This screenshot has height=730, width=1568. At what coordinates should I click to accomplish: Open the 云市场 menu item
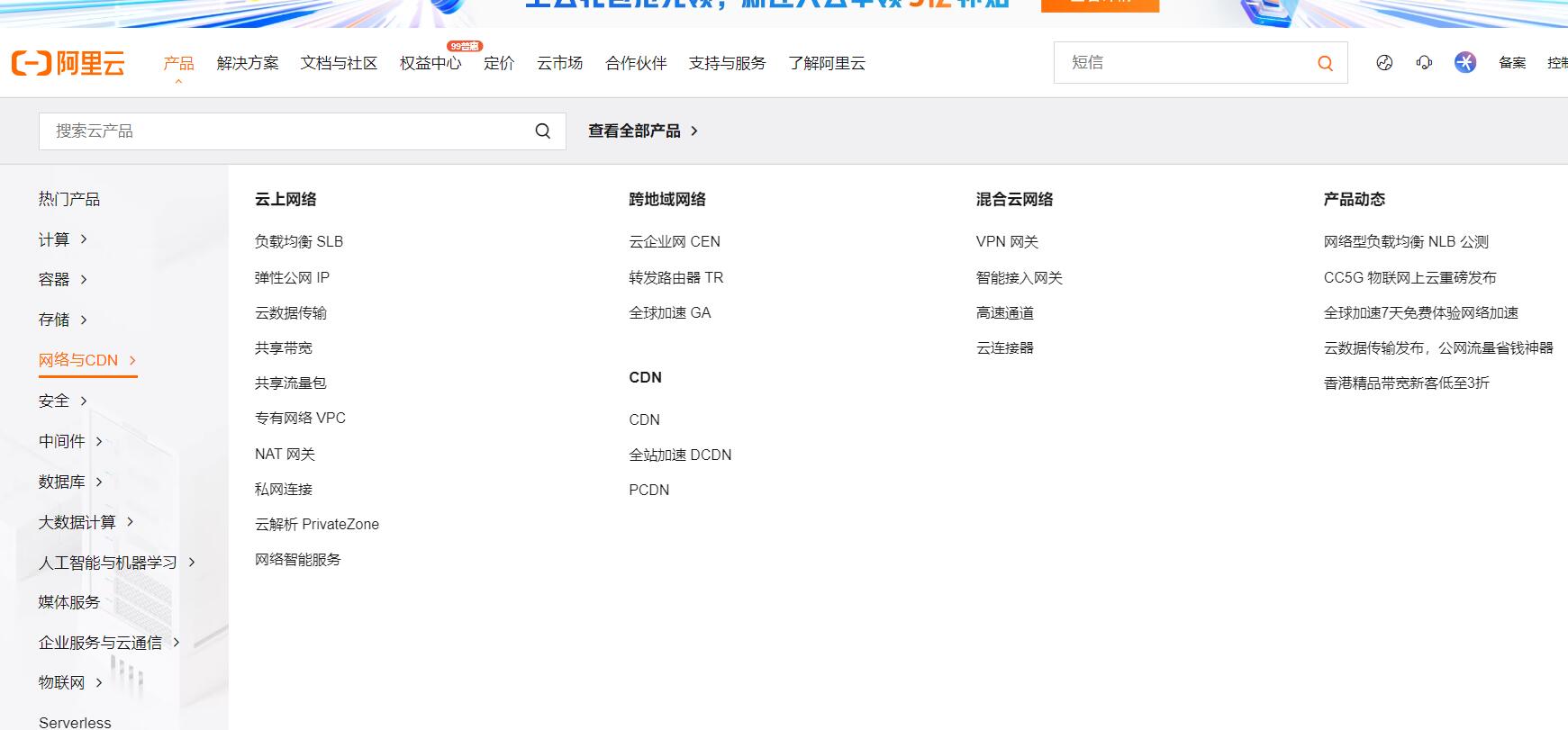click(x=560, y=63)
